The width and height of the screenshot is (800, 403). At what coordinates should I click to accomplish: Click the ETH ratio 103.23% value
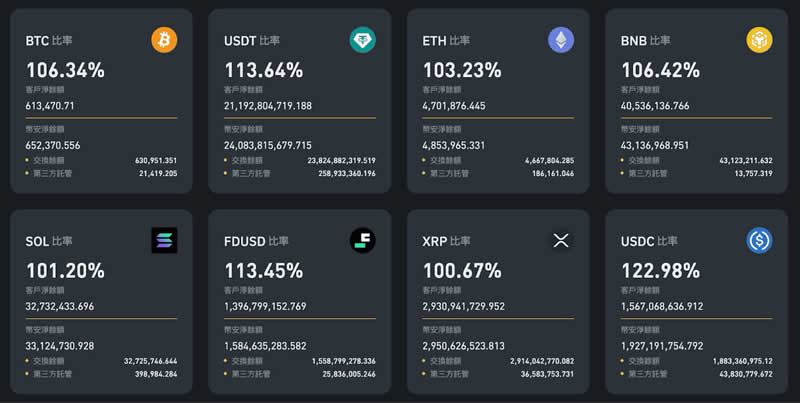pos(462,70)
